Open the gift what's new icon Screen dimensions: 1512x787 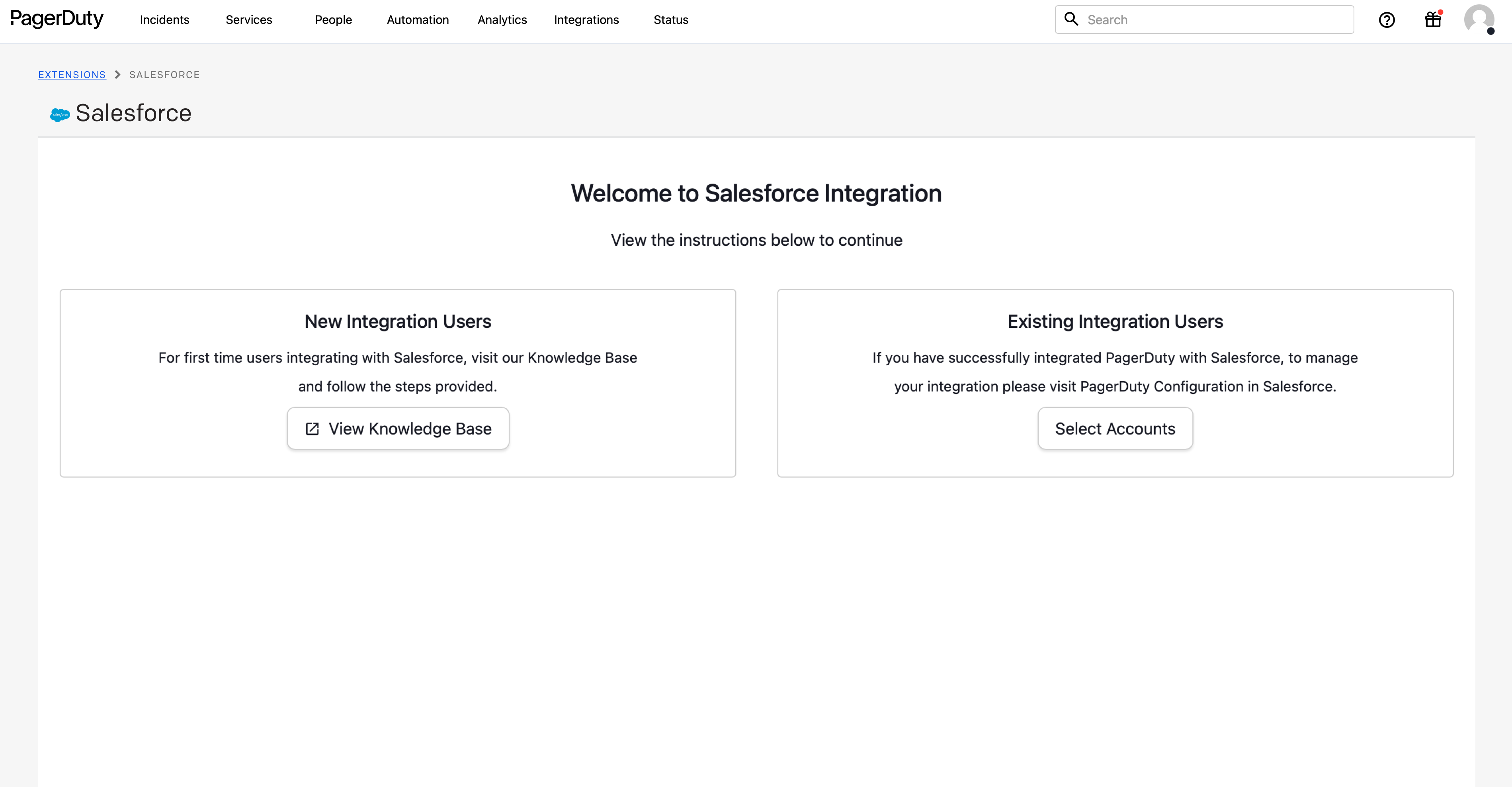(x=1433, y=20)
